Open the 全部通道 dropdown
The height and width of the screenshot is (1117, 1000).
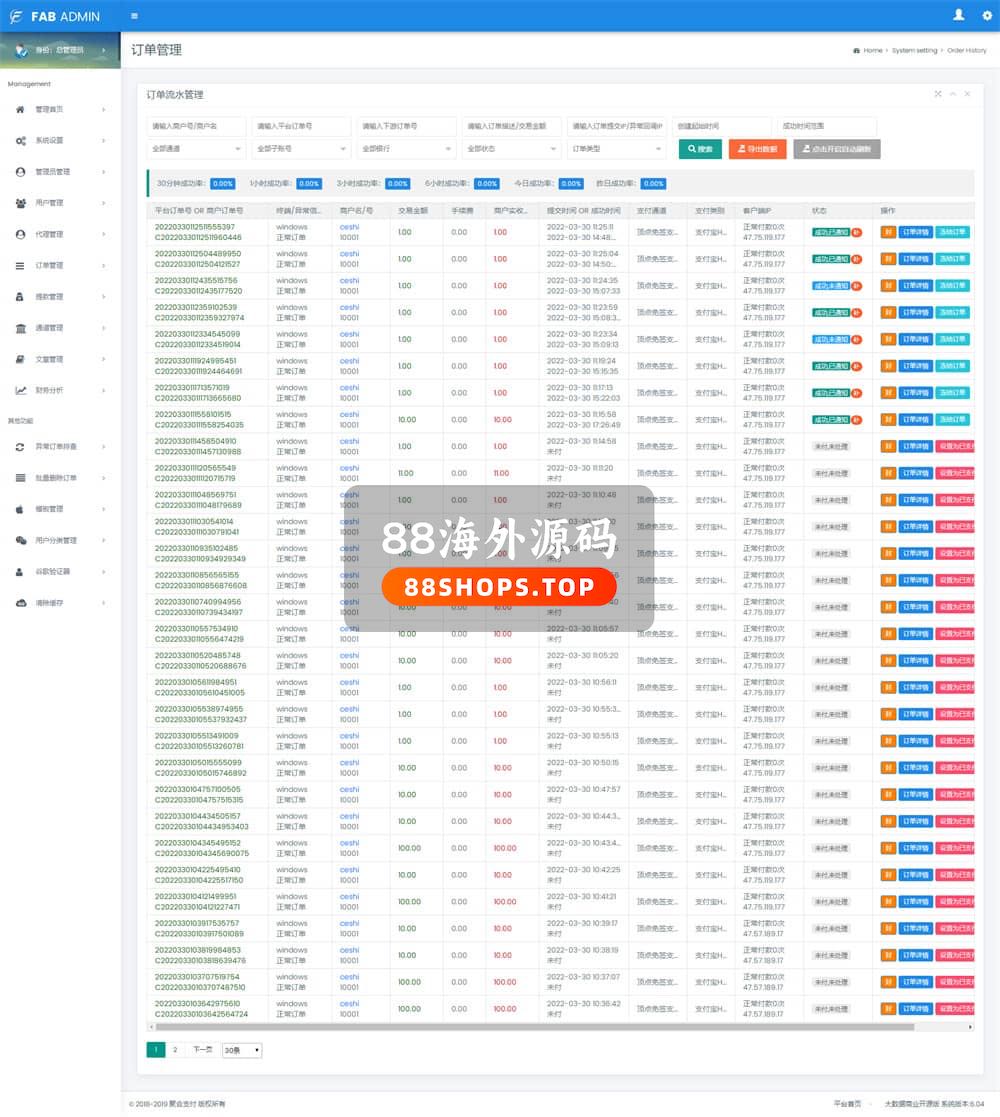pos(196,149)
